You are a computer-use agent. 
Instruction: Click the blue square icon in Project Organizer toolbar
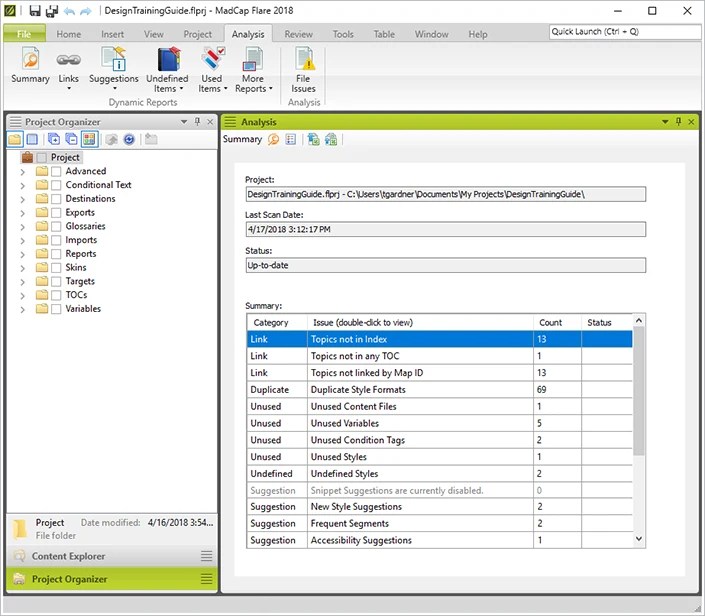(32, 139)
